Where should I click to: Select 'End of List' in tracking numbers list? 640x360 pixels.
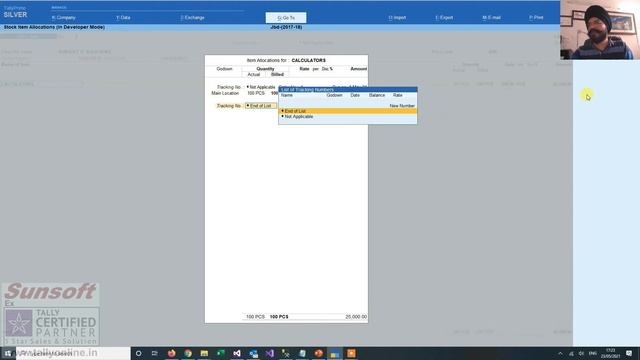pyautogui.click(x=348, y=111)
